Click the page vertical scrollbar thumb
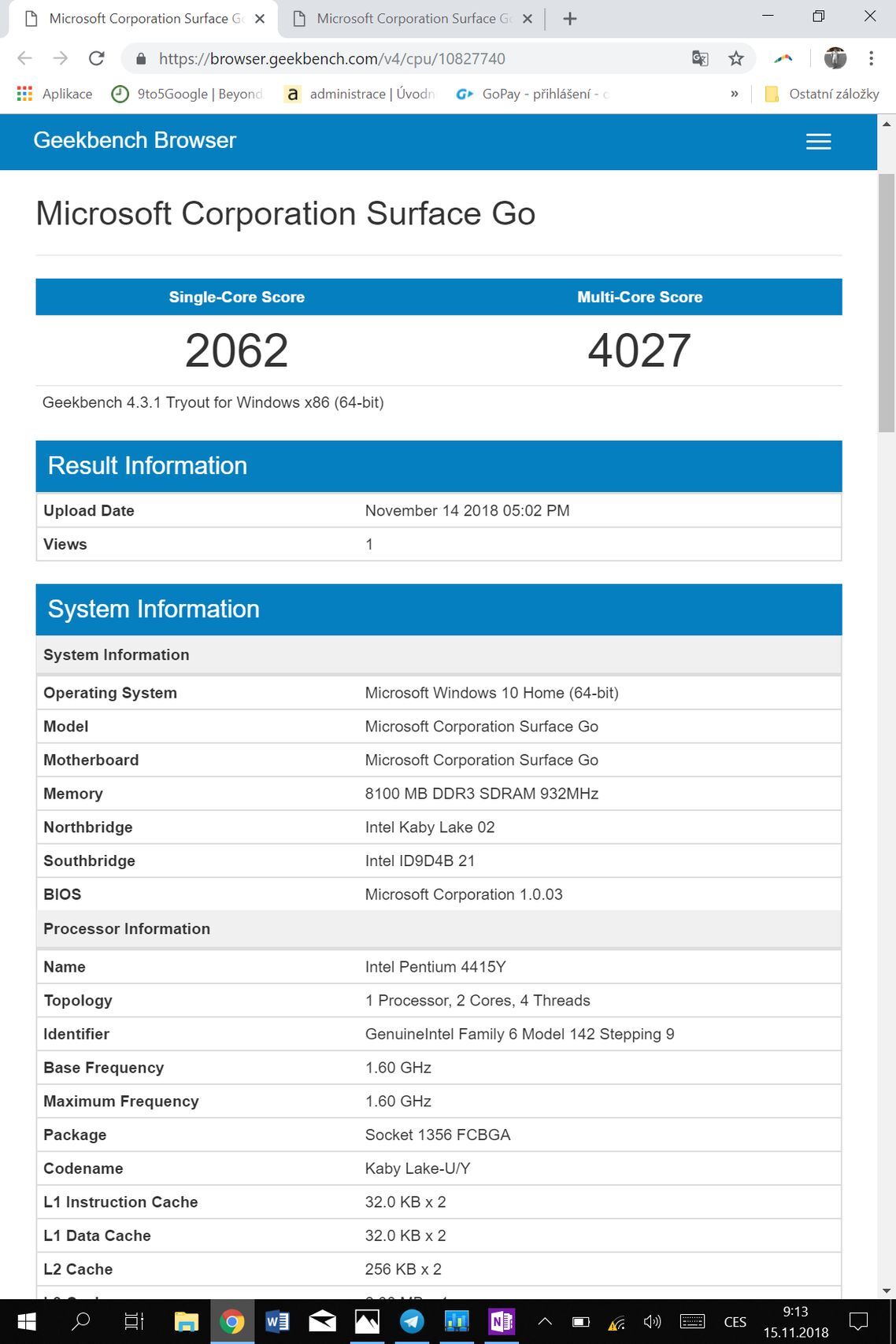896x1344 pixels. [x=887, y=303]
